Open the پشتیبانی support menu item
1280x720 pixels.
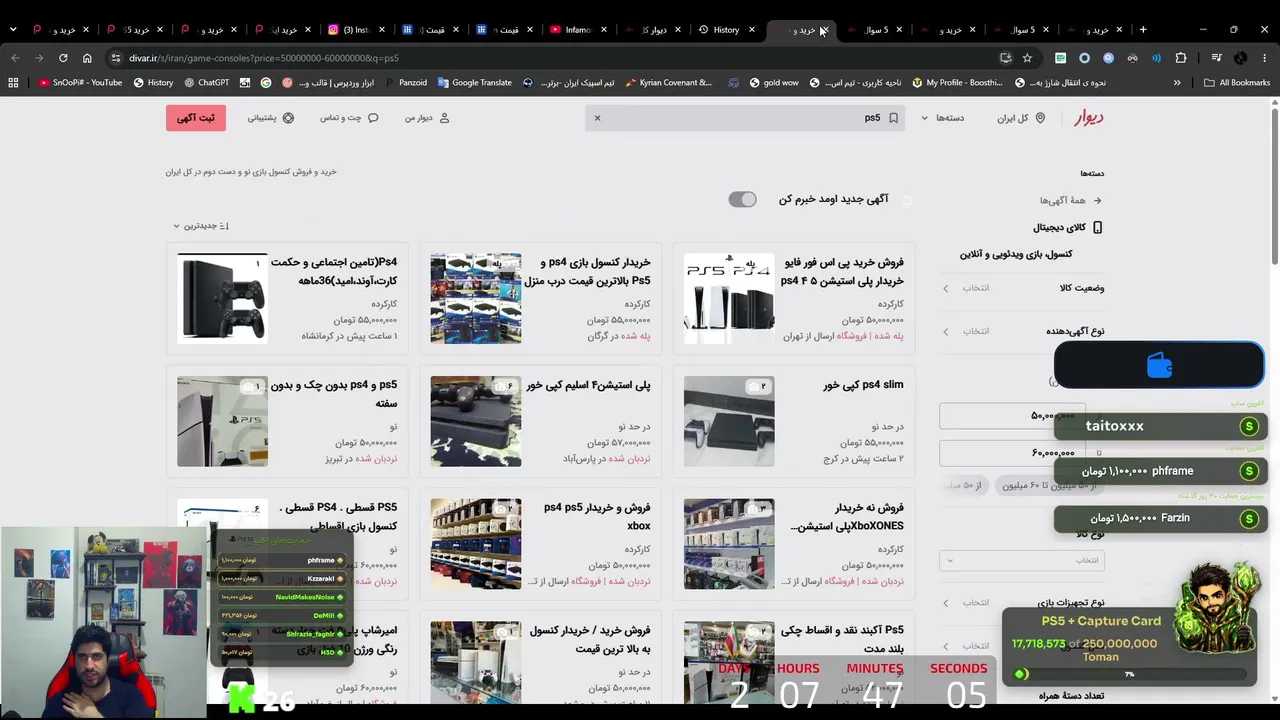[x=271, y=118]
